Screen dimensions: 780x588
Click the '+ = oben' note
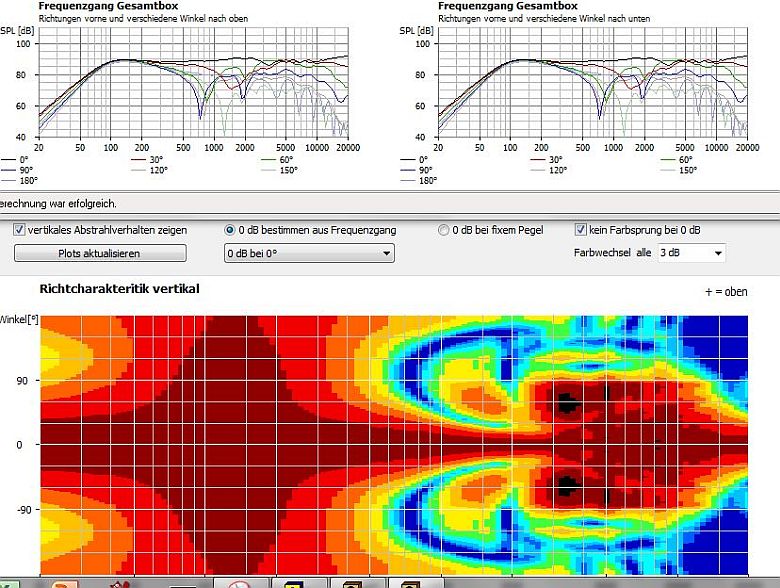[726, 292]
